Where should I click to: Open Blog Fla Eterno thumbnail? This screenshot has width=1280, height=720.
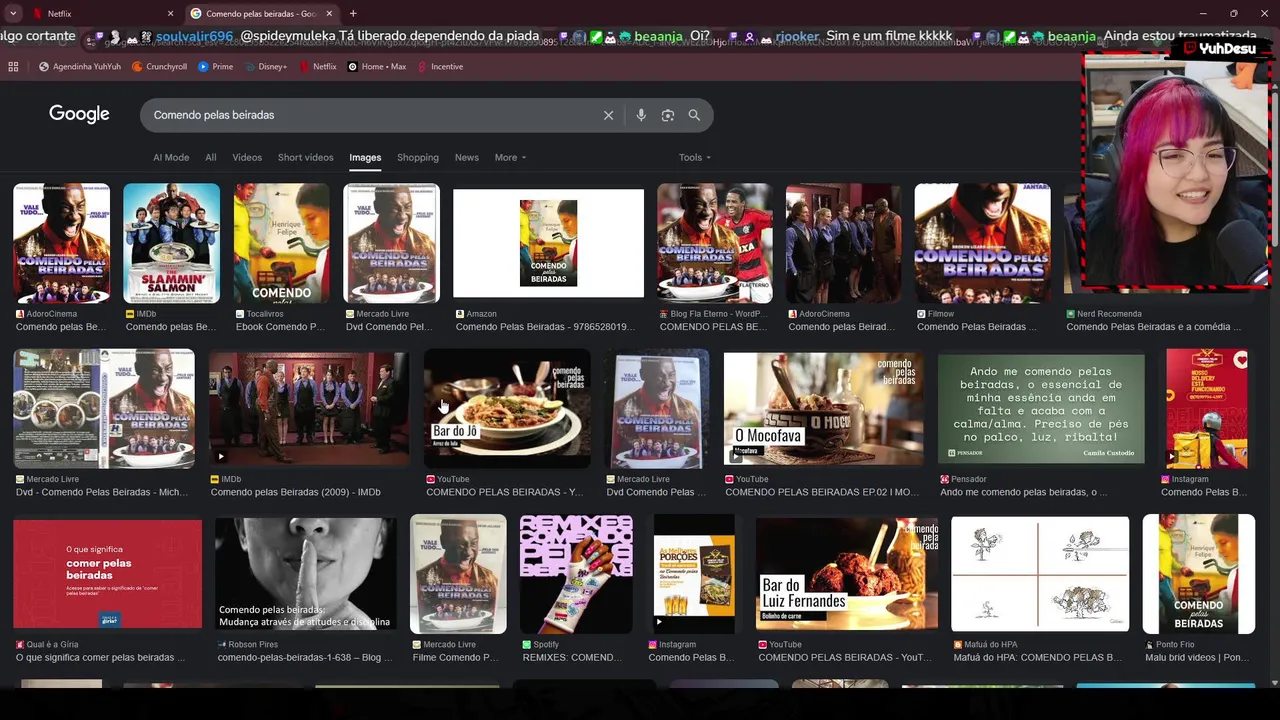click(714, 243)
